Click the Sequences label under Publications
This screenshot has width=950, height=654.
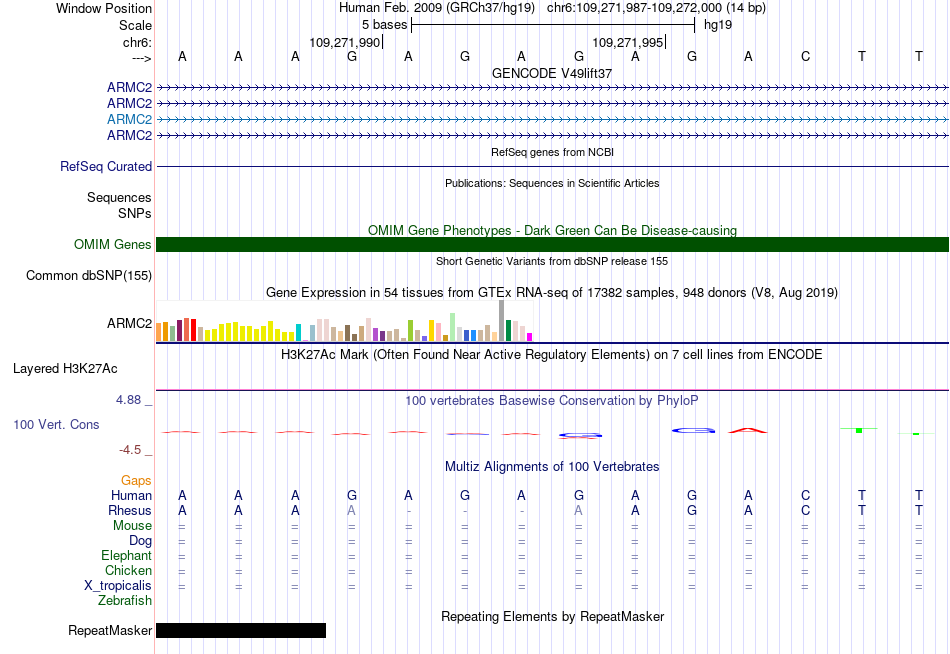point(119,198)
